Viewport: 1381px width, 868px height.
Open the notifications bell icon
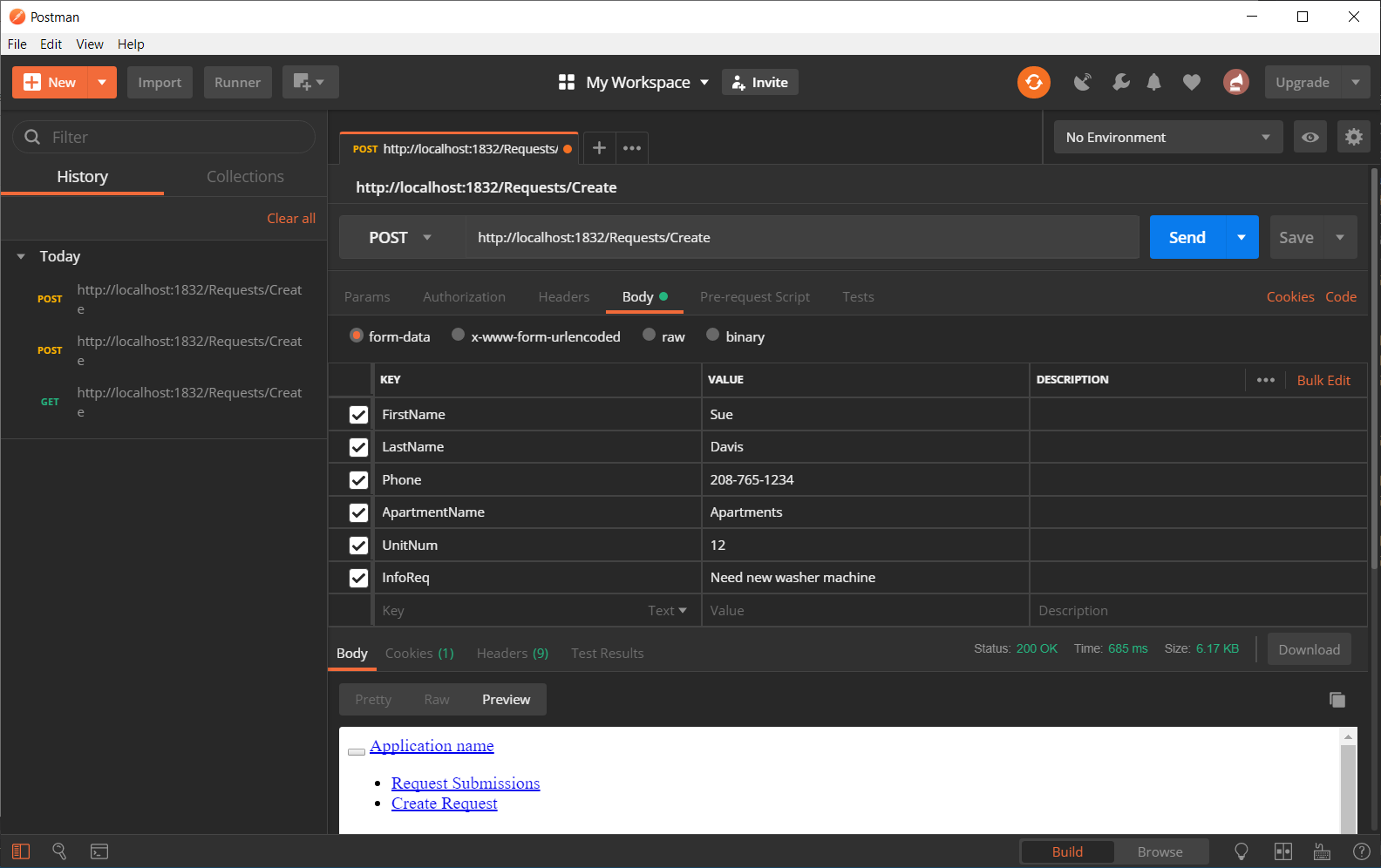1153,82
